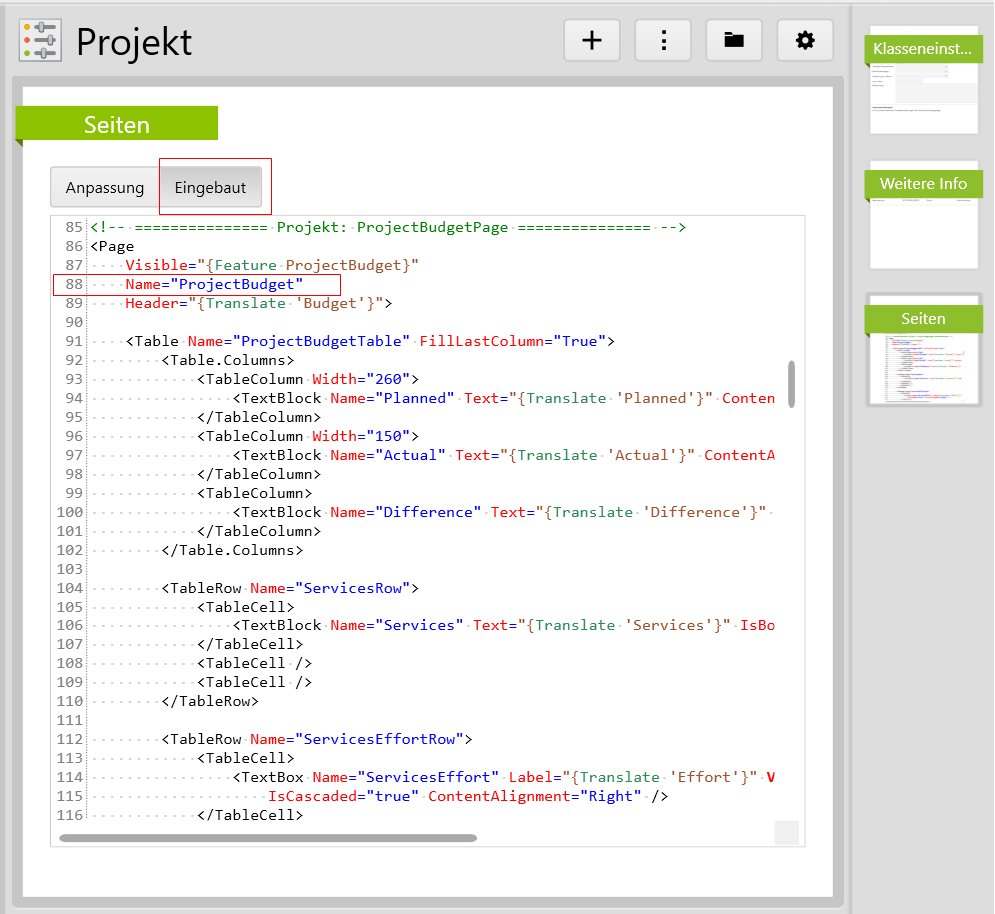Click the plus add button
The image size is (995, 914).
click(592, 40)
